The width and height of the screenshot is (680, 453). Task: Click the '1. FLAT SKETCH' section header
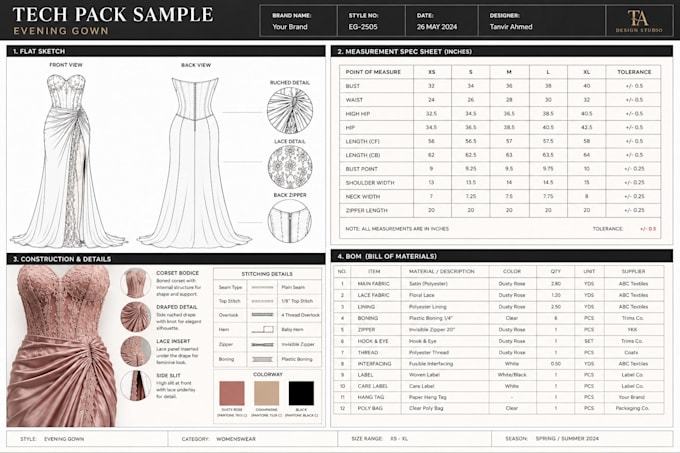coord(166,51)
